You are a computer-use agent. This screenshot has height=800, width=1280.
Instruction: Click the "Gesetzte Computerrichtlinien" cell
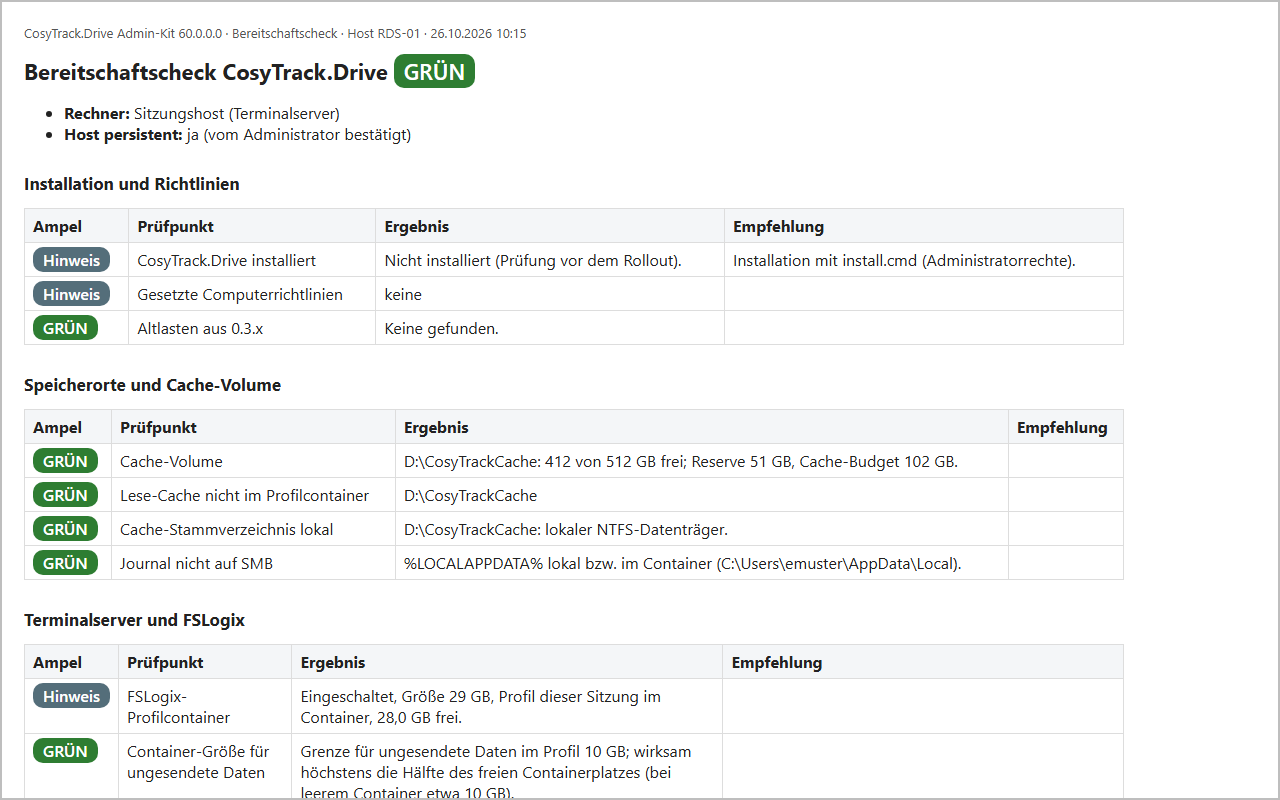click(x=252, y=294)
